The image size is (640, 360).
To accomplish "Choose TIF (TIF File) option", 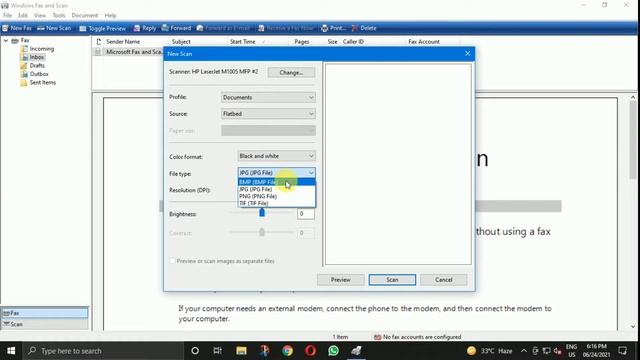I will tap(277, 203).
